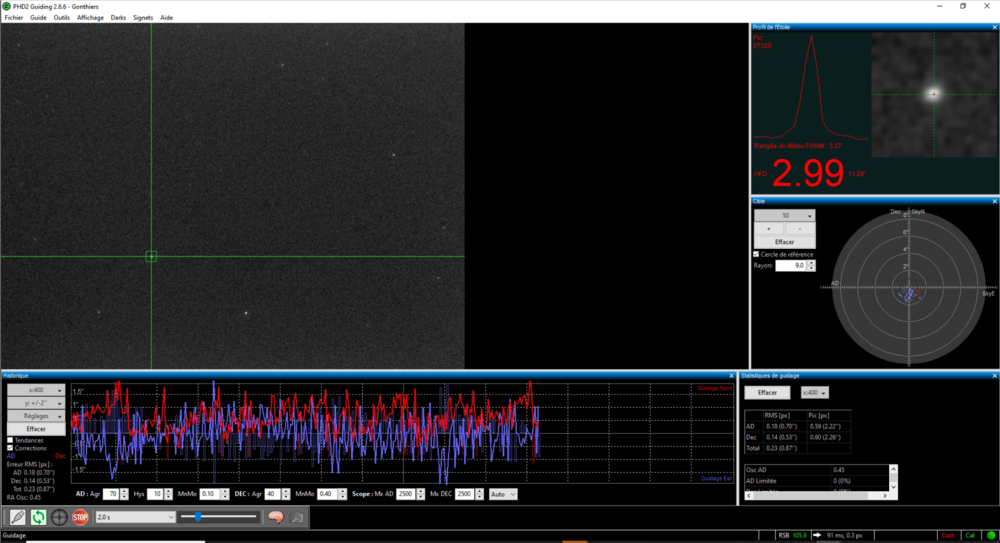Click the zoomed guide star thumbnail image
The width and height of the screenshot is (1000, 543).
[934, 94]
